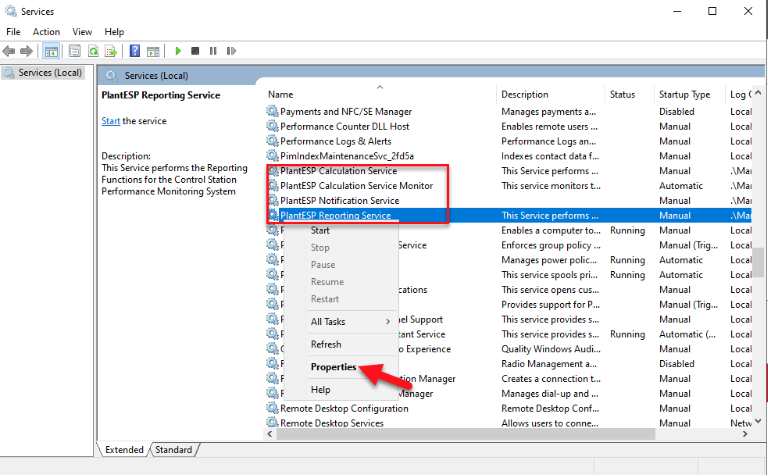Click the Forward arrow toolbar icon

[26, 51]
